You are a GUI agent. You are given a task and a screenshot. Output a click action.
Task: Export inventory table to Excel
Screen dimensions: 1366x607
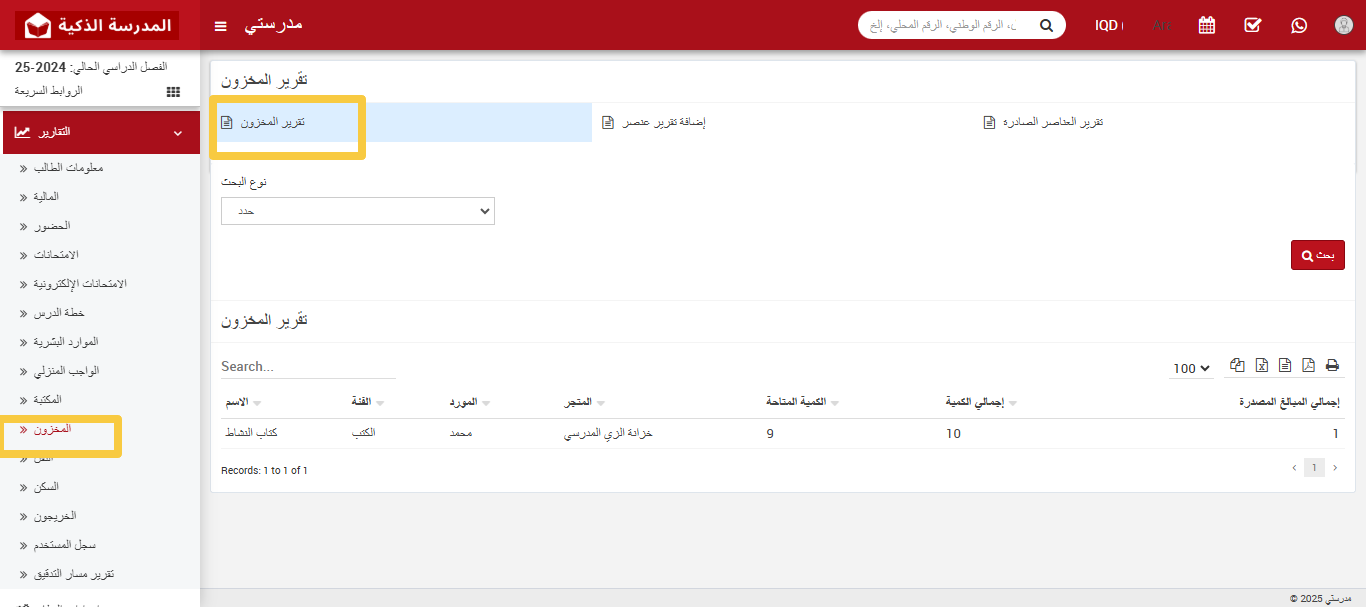point(1262,366)
